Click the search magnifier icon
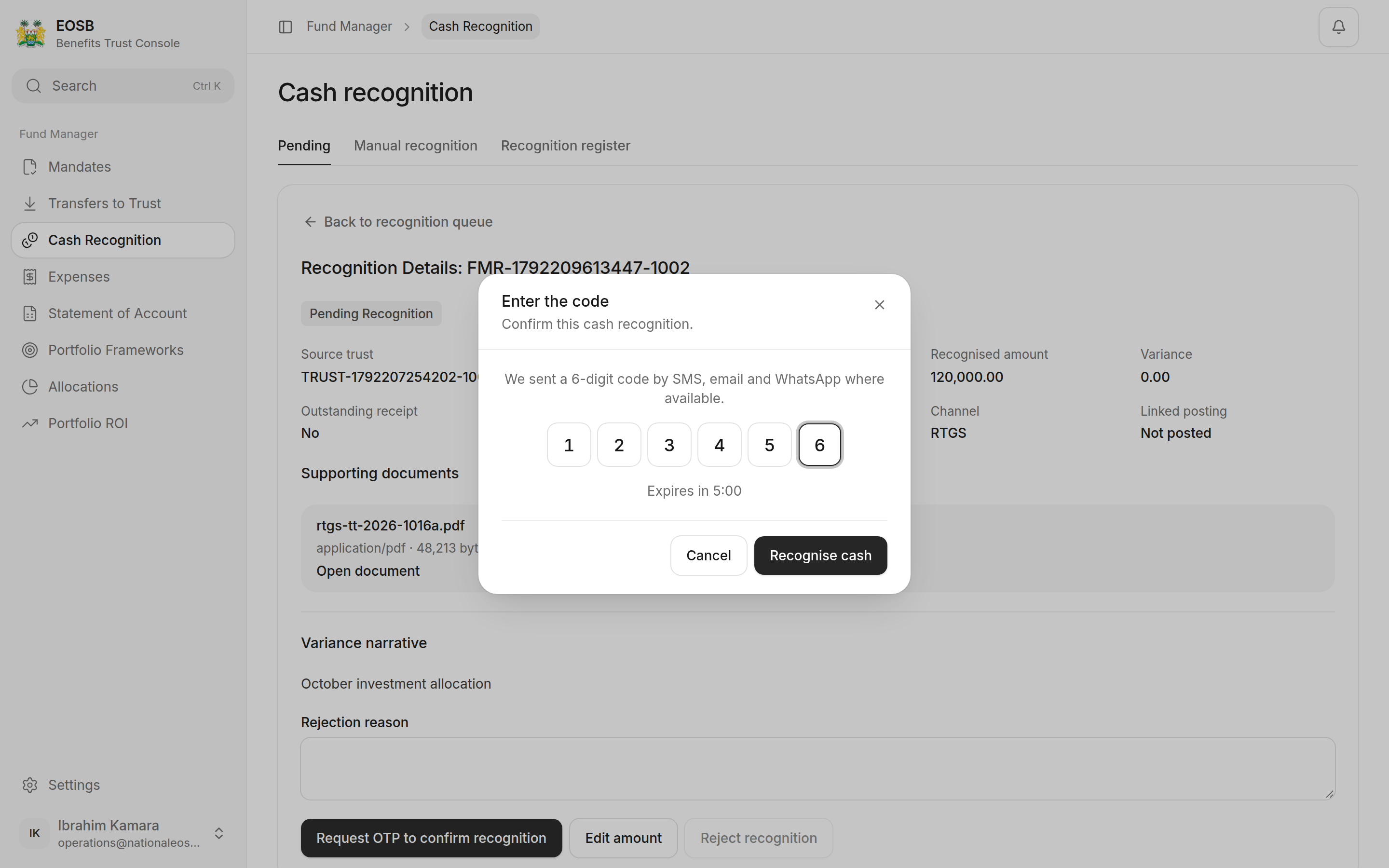Screen dimensions: 1389x868 tap(34, 86)
